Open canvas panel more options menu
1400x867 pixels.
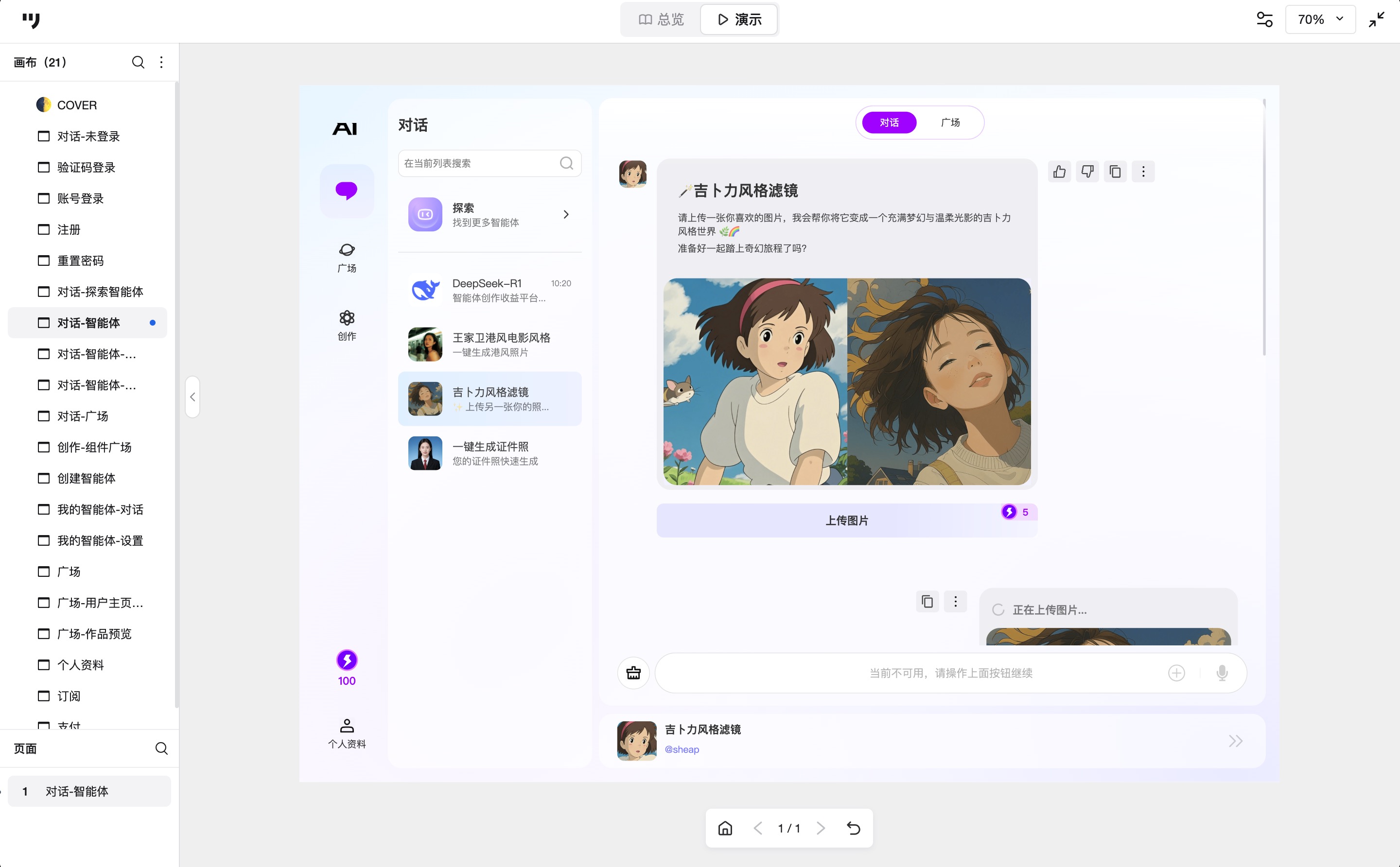click(x=161, y=62)
